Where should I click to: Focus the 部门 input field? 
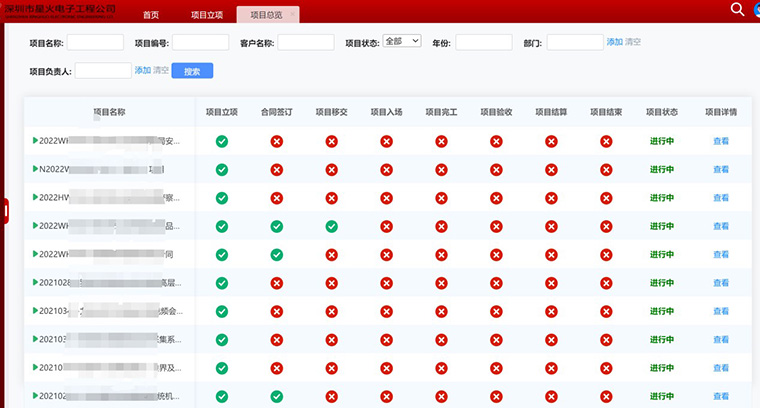[x=575, y=42]
